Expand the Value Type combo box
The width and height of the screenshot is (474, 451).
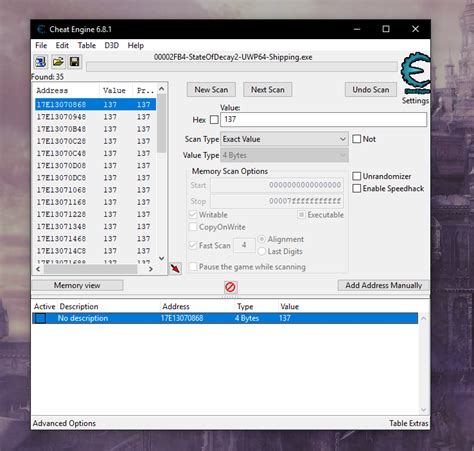(284, 155)
